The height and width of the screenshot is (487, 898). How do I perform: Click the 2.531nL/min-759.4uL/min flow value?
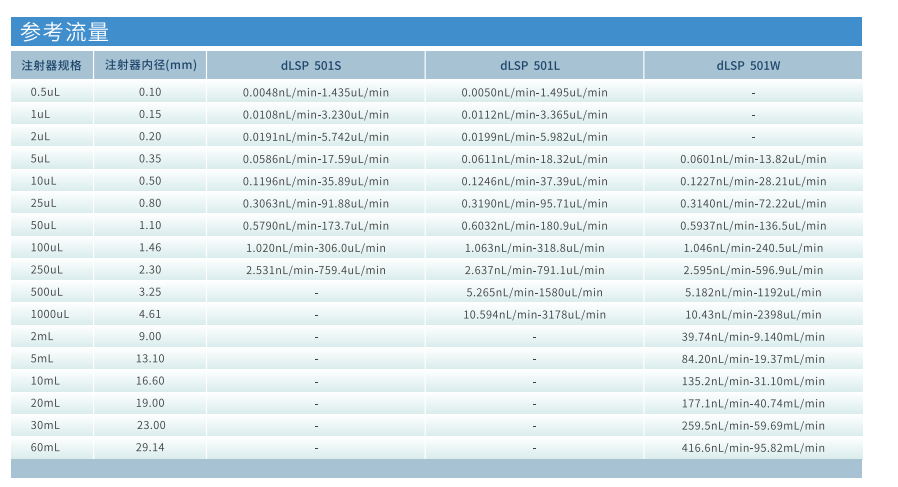(x=315, y=270)
